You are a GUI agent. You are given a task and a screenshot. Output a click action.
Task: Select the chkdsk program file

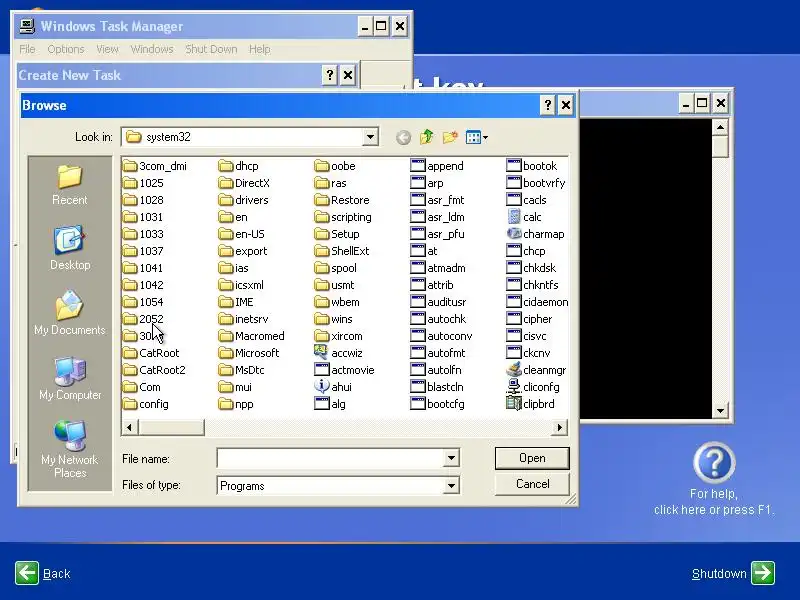pyautogui.click(x=531, y=268)
